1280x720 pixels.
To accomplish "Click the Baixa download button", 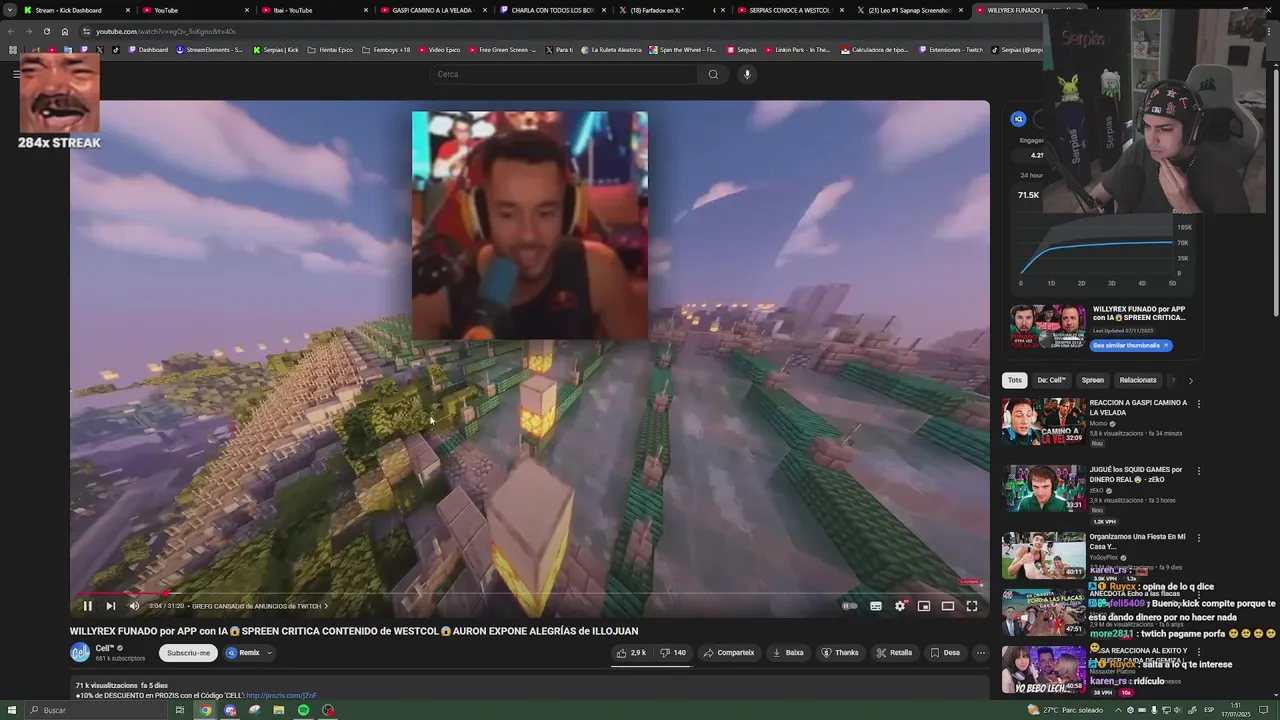I will [x=788, y=653].
